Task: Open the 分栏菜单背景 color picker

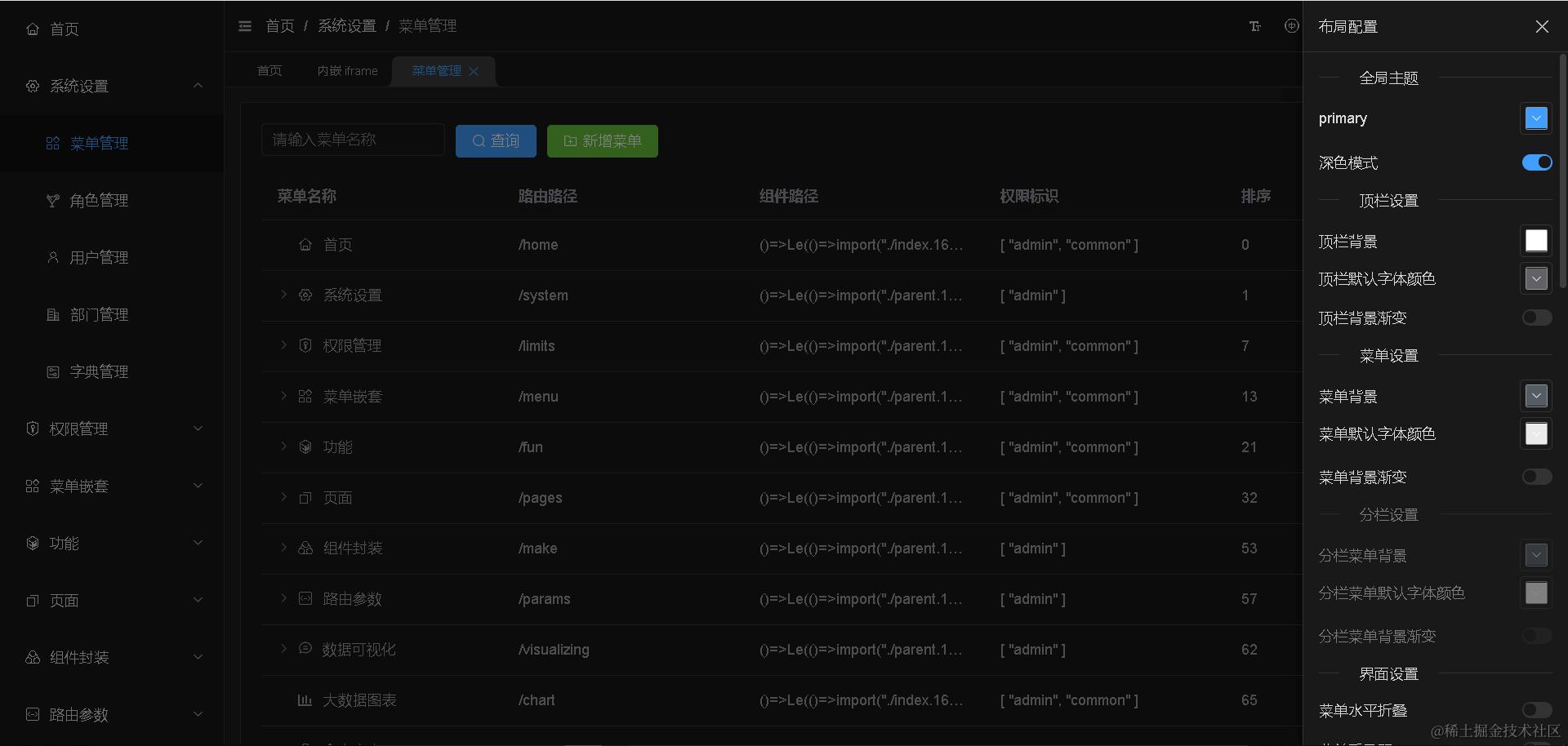Action: 1536,555
